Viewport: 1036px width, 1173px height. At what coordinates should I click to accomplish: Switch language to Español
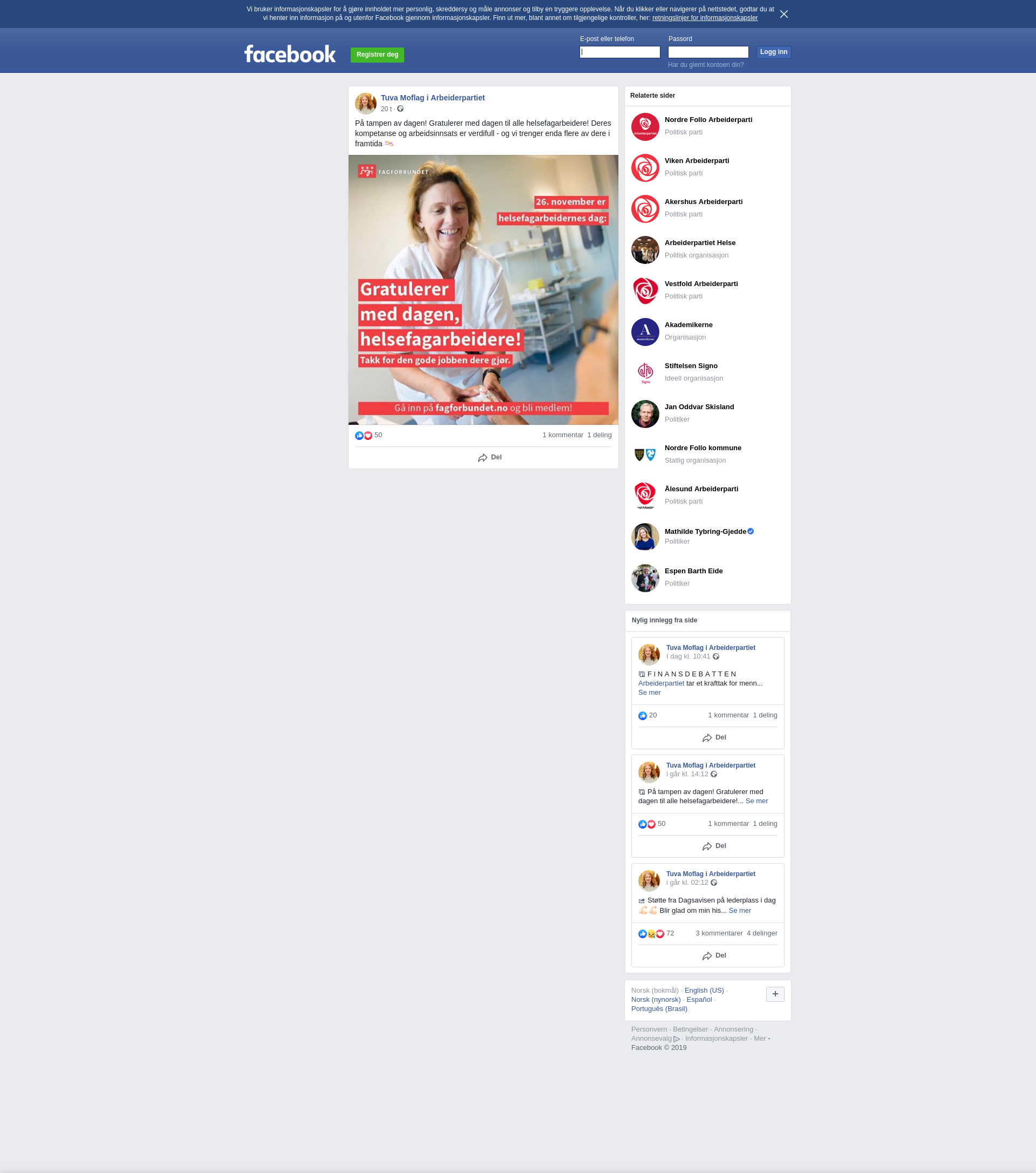[699, 999]
